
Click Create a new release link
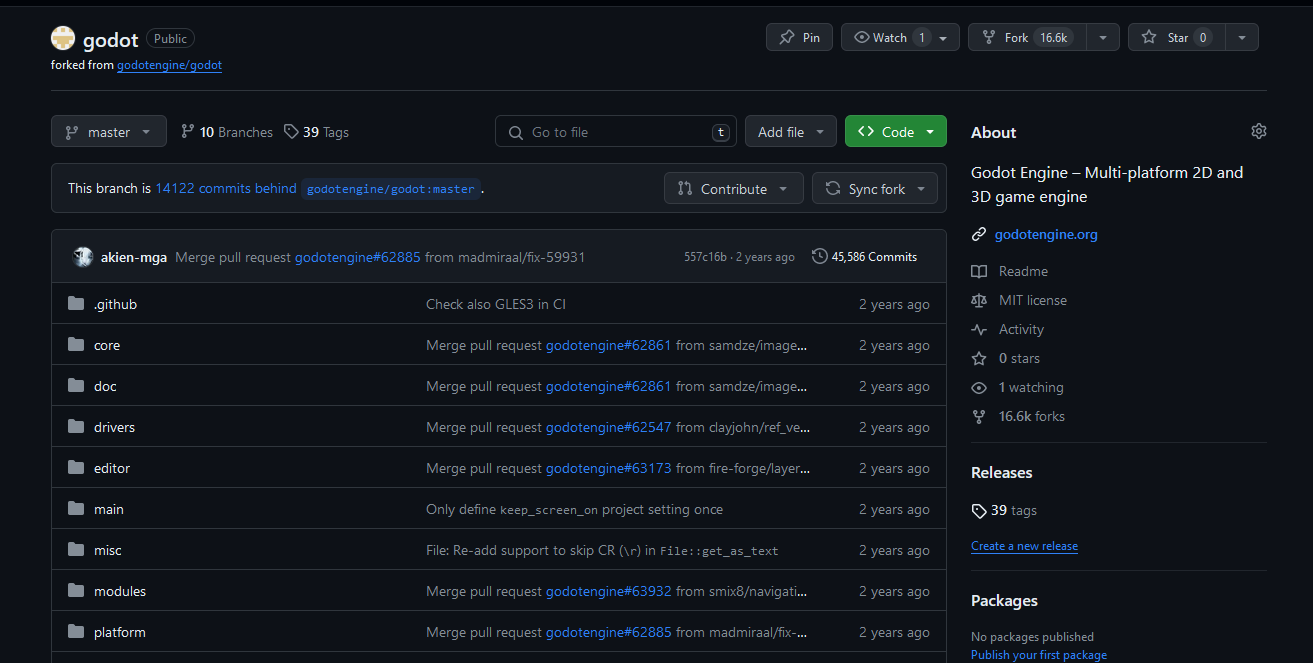(x=1024, y=546)
